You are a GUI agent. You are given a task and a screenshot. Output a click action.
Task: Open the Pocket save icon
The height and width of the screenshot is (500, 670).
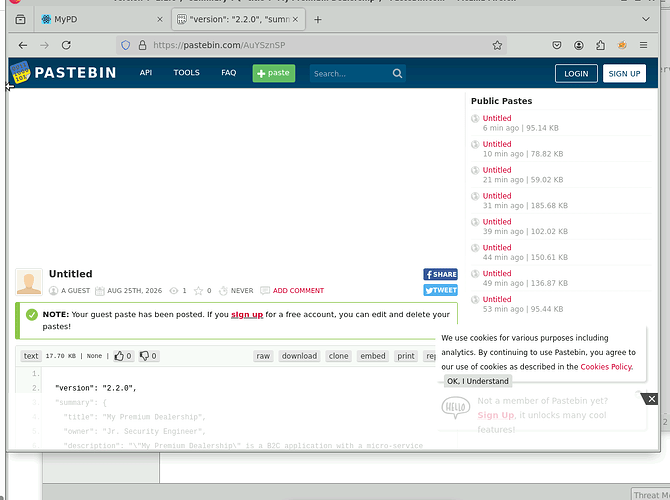coord(557,45)
